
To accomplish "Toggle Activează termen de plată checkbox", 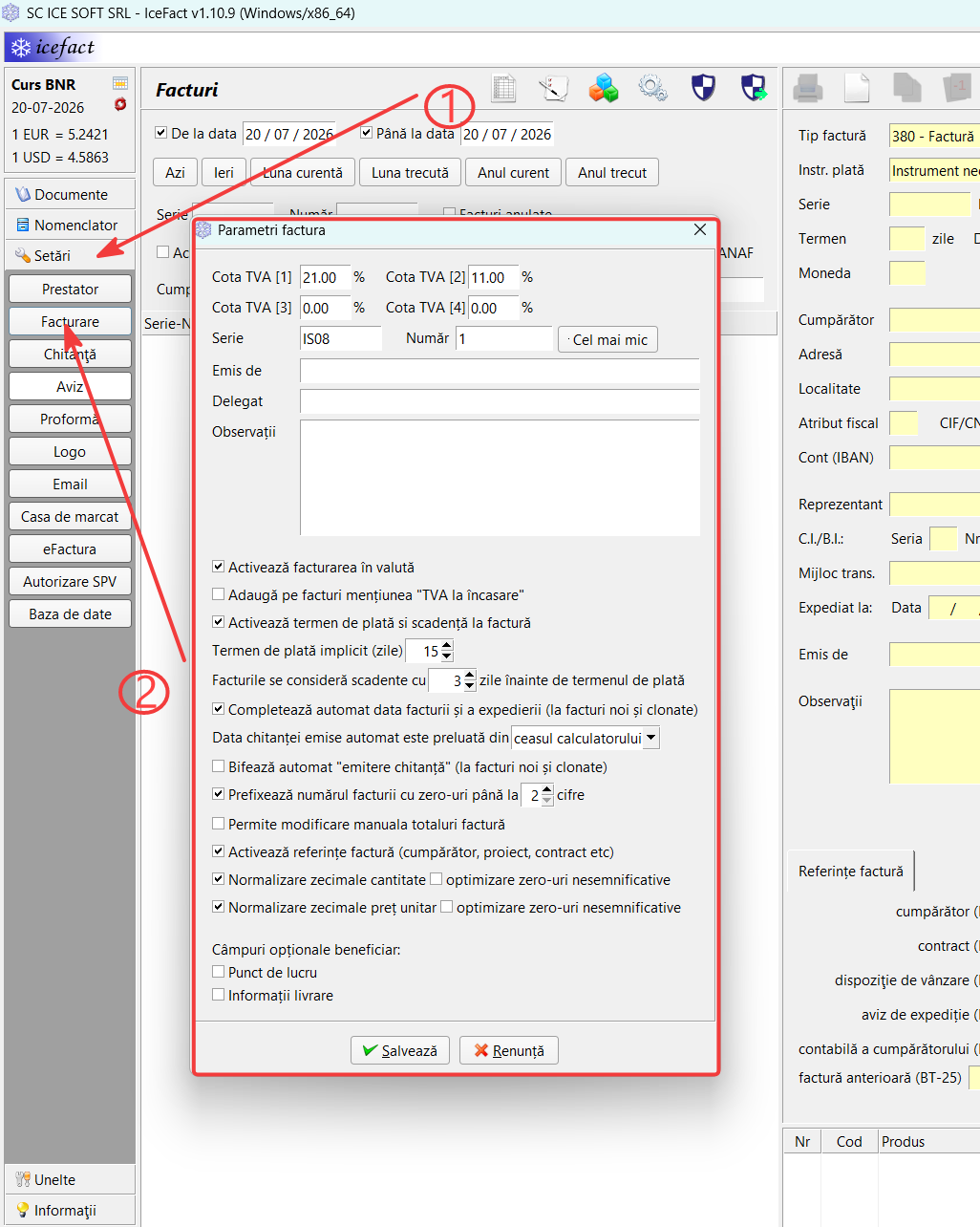I will click(218, 622).
